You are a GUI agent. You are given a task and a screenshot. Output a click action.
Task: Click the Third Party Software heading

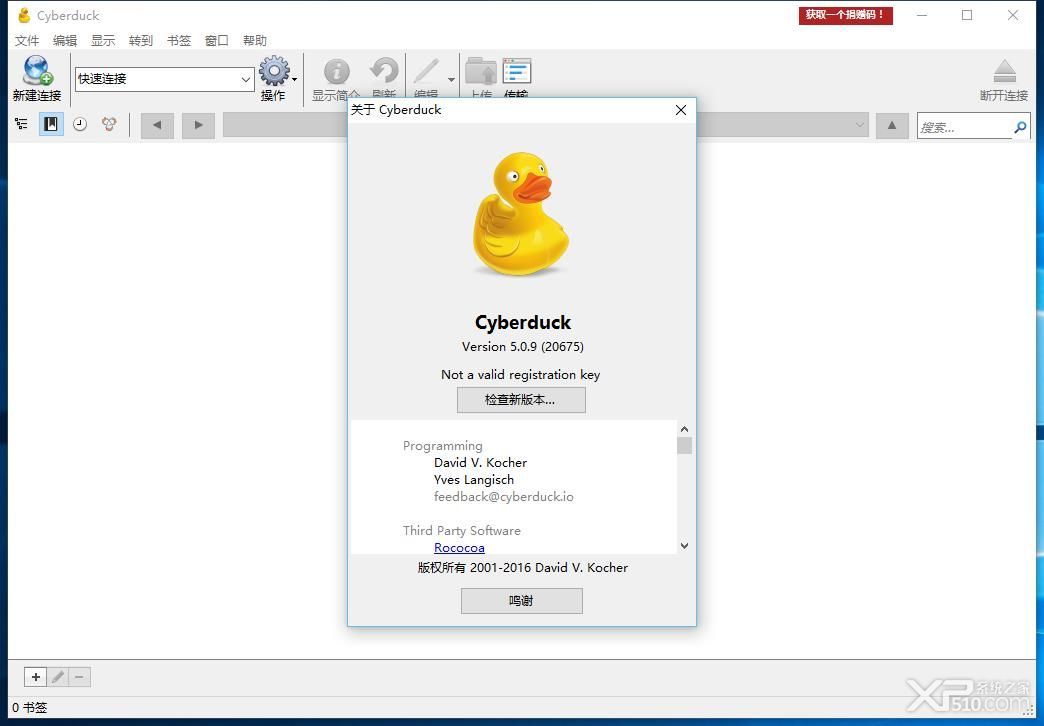click(x=461, y=531)
